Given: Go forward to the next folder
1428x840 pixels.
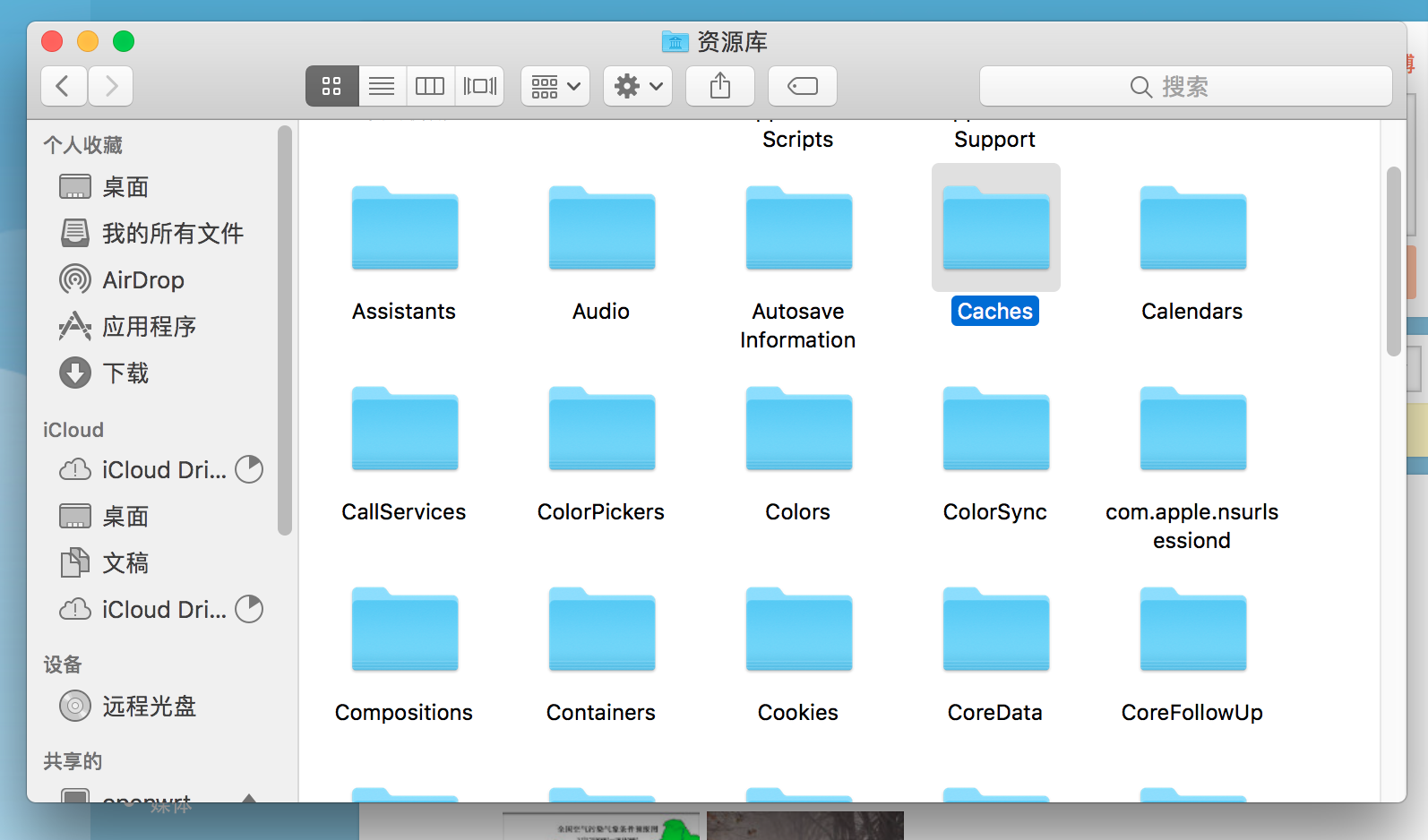Looking at the screenshot, I should [x=111, y=86].
